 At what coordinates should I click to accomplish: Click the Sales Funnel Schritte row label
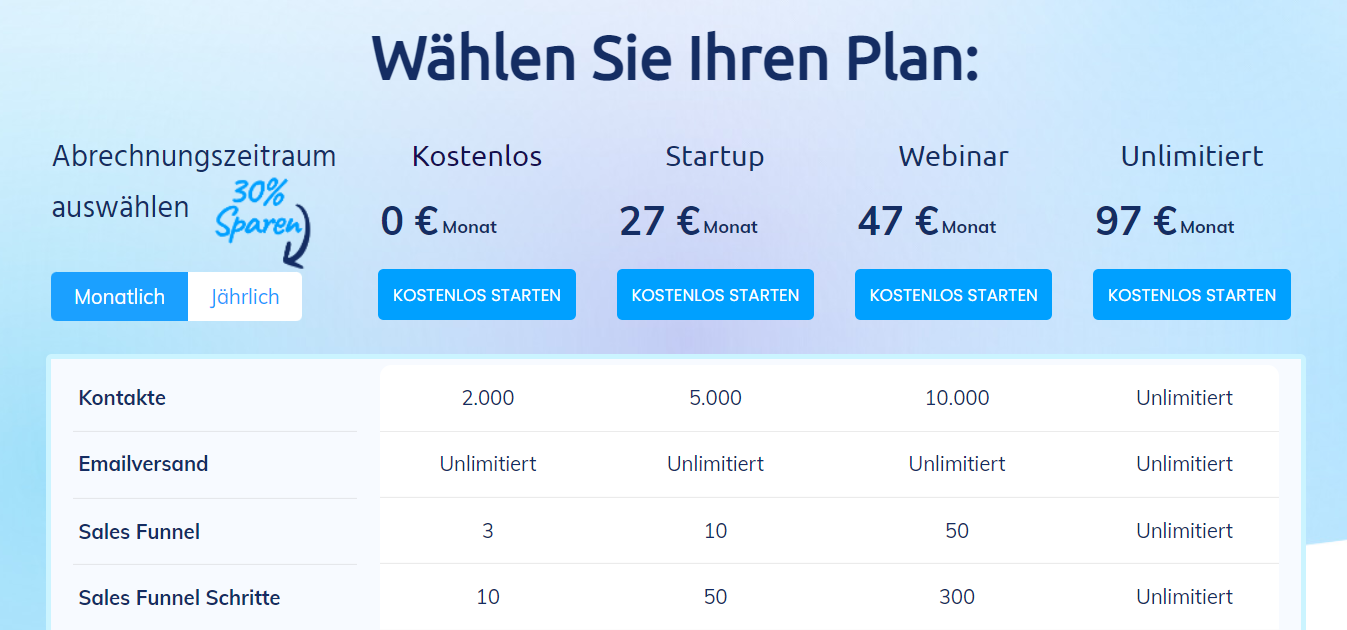[178, 597]
